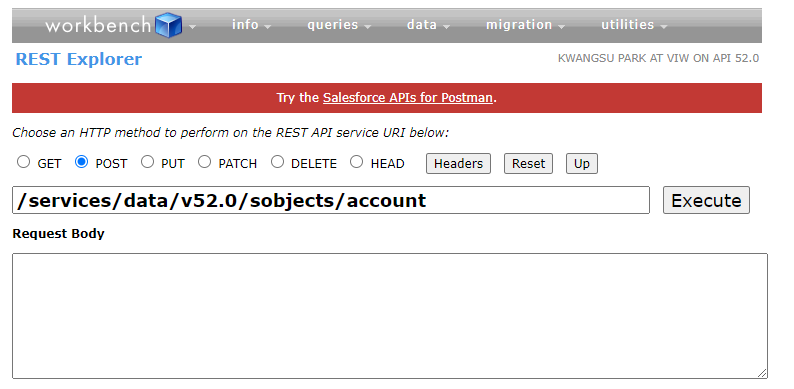Image resolution: width=794 pixels, height=389 pixels.
Task: Click the workbench wordmark text
Action: coord(99,25)
